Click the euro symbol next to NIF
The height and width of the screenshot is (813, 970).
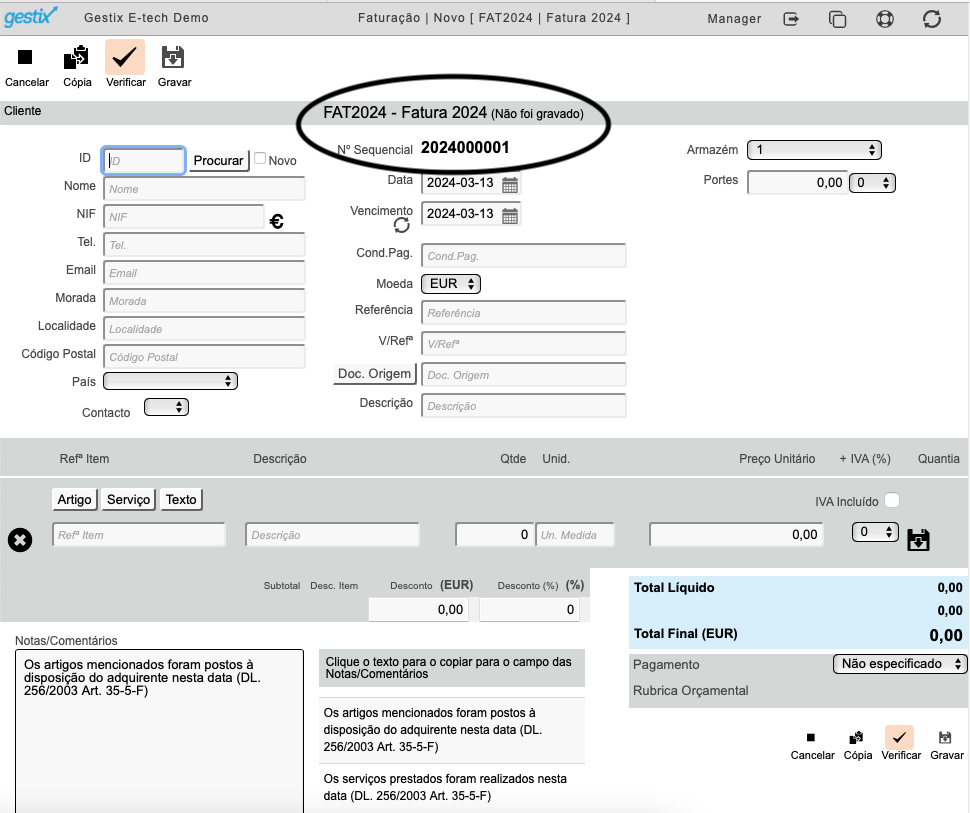click(277, 221)
